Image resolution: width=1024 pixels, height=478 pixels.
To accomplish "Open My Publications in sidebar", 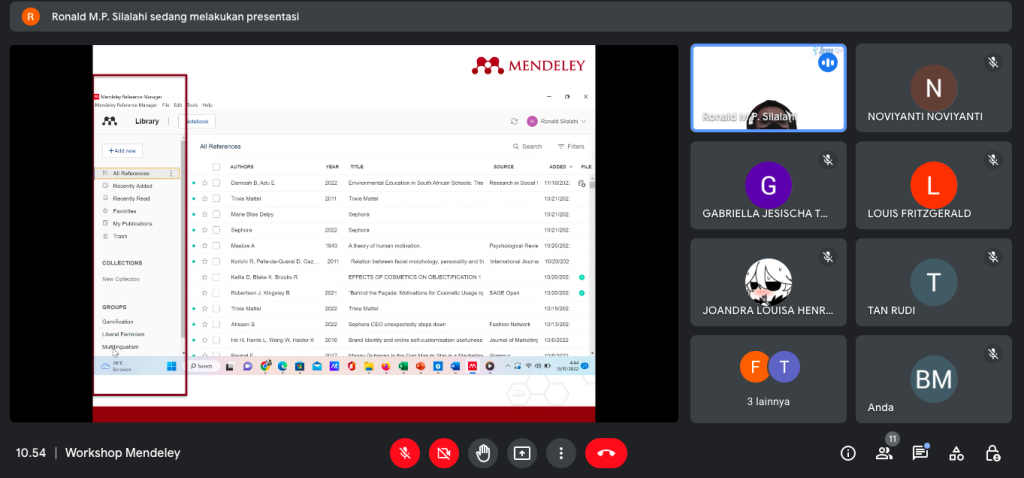I will point(132,223).
